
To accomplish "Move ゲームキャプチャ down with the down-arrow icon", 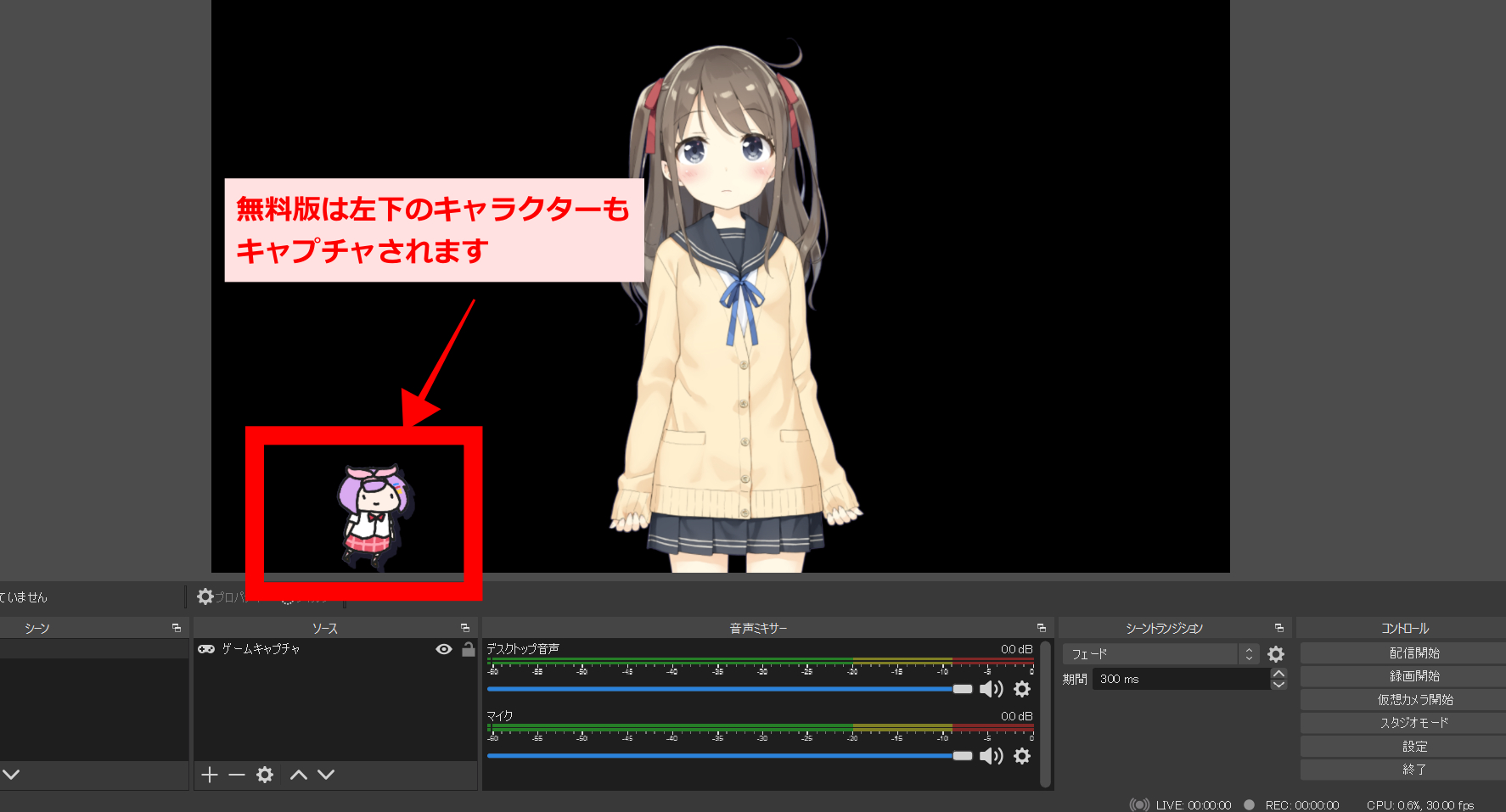I will (x=324, y=775).
